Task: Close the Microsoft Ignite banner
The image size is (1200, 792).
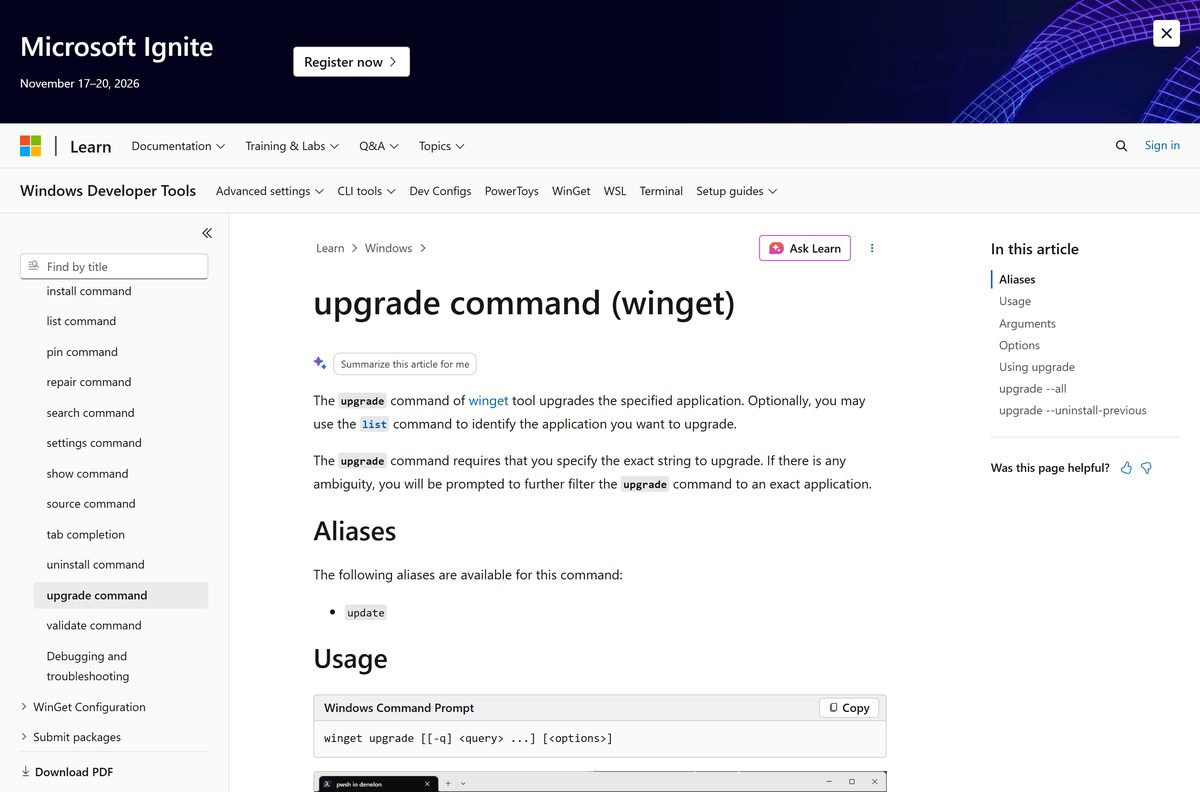Action: 1166,33
